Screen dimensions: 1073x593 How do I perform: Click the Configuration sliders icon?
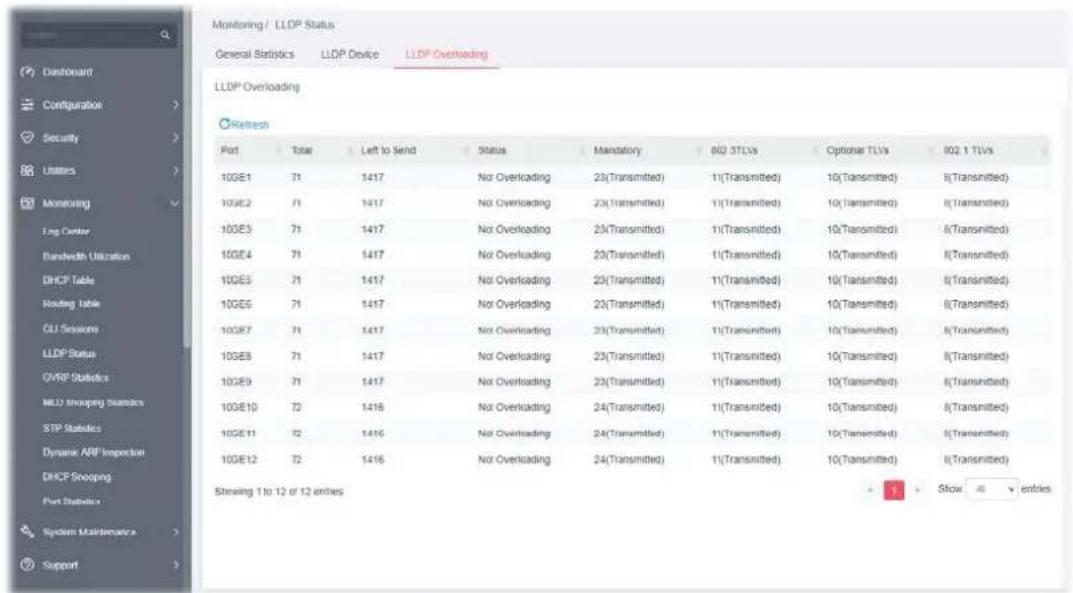coord(27,105)
